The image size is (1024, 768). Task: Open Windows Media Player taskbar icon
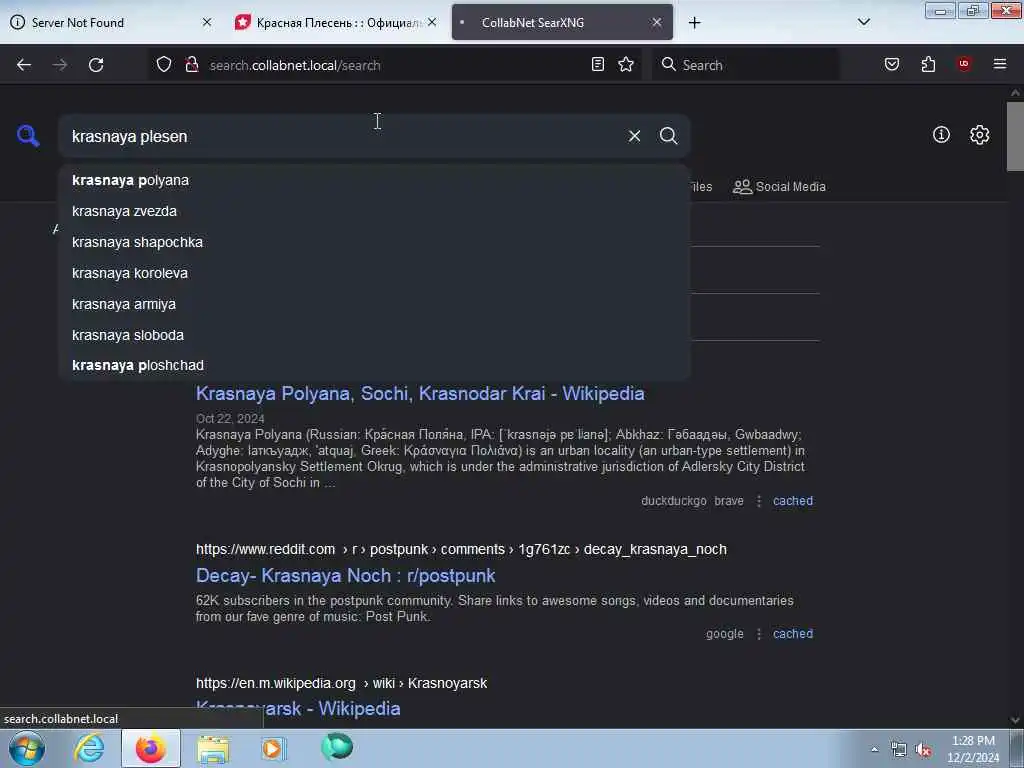274,748
